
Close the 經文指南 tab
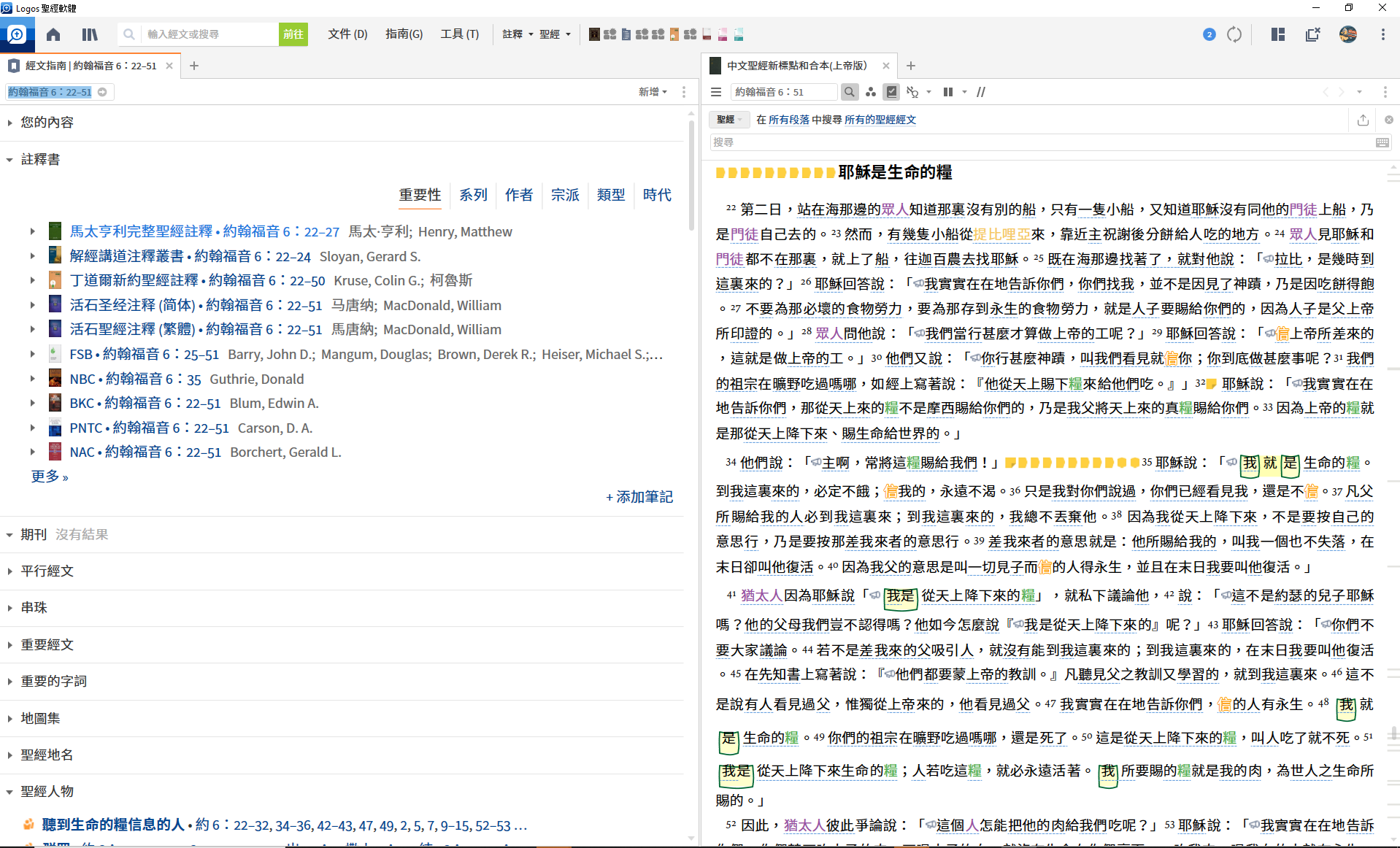click(169, 66)
